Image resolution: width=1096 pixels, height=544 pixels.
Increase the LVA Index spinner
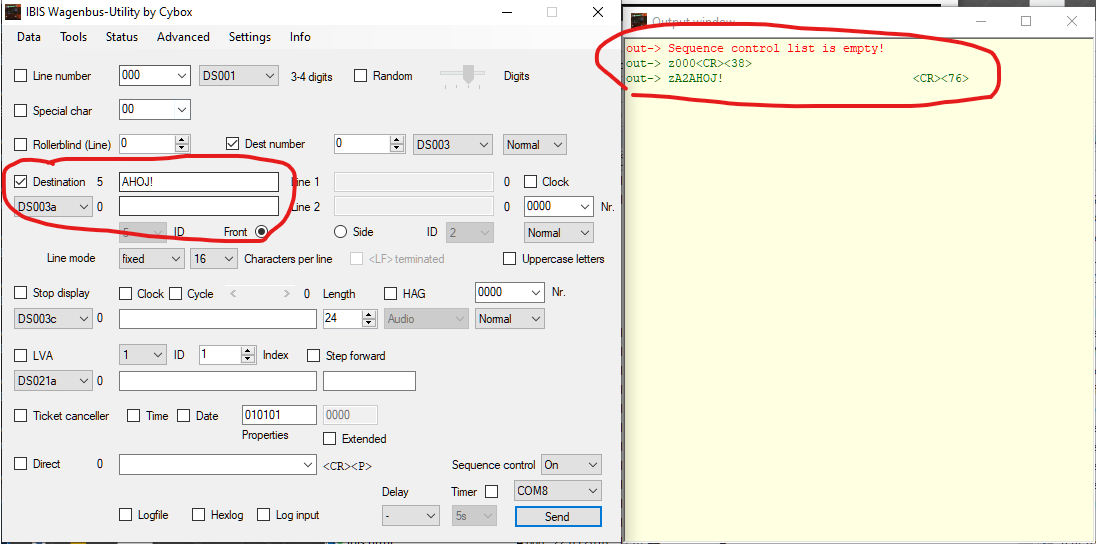coord(247,351)
